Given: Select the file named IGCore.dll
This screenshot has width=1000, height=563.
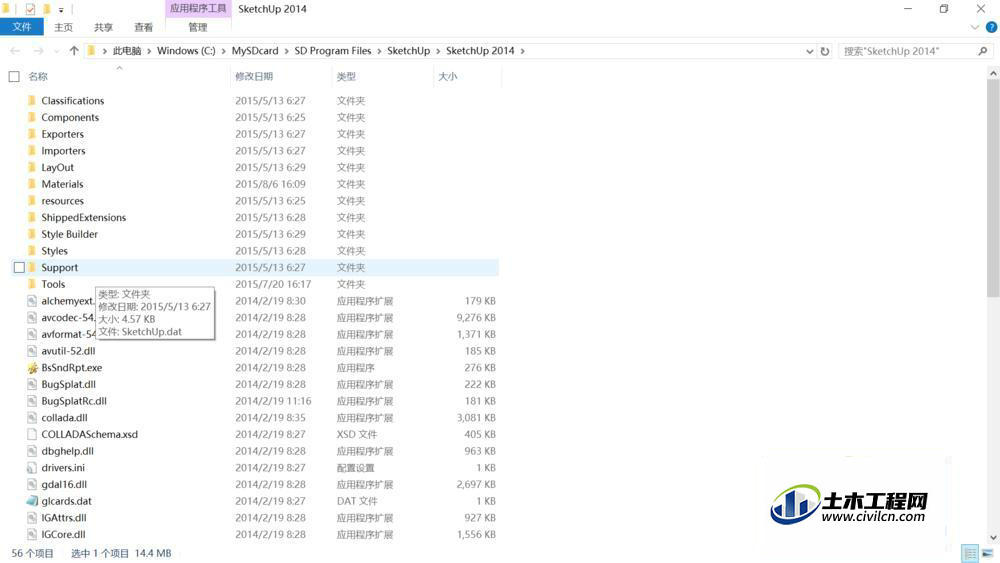Looking at the screenshot, I should (64, 534).
